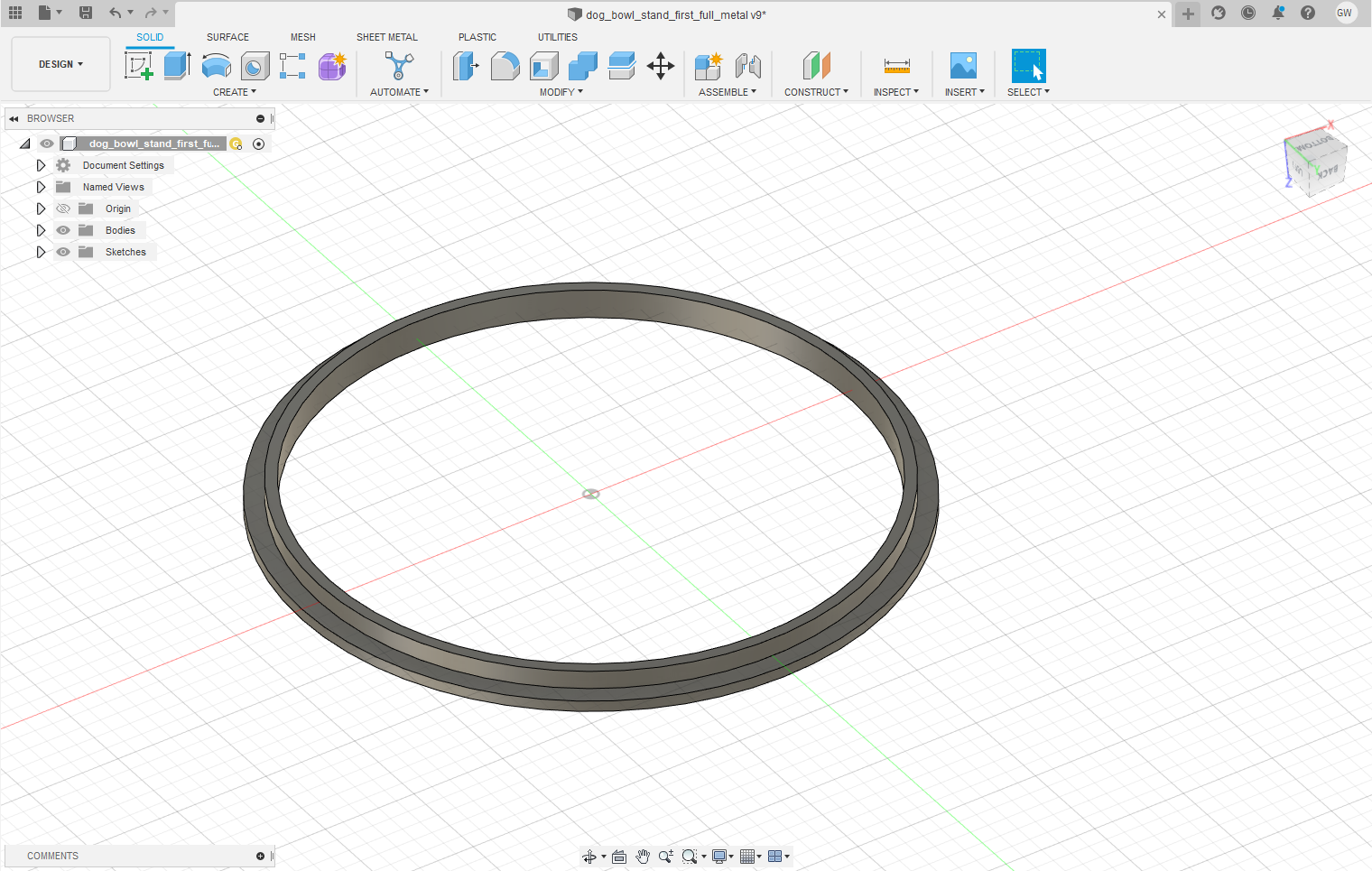Click the Measure tool icon
Screen dimensions: 1372x871
click(x=896, y=66)
